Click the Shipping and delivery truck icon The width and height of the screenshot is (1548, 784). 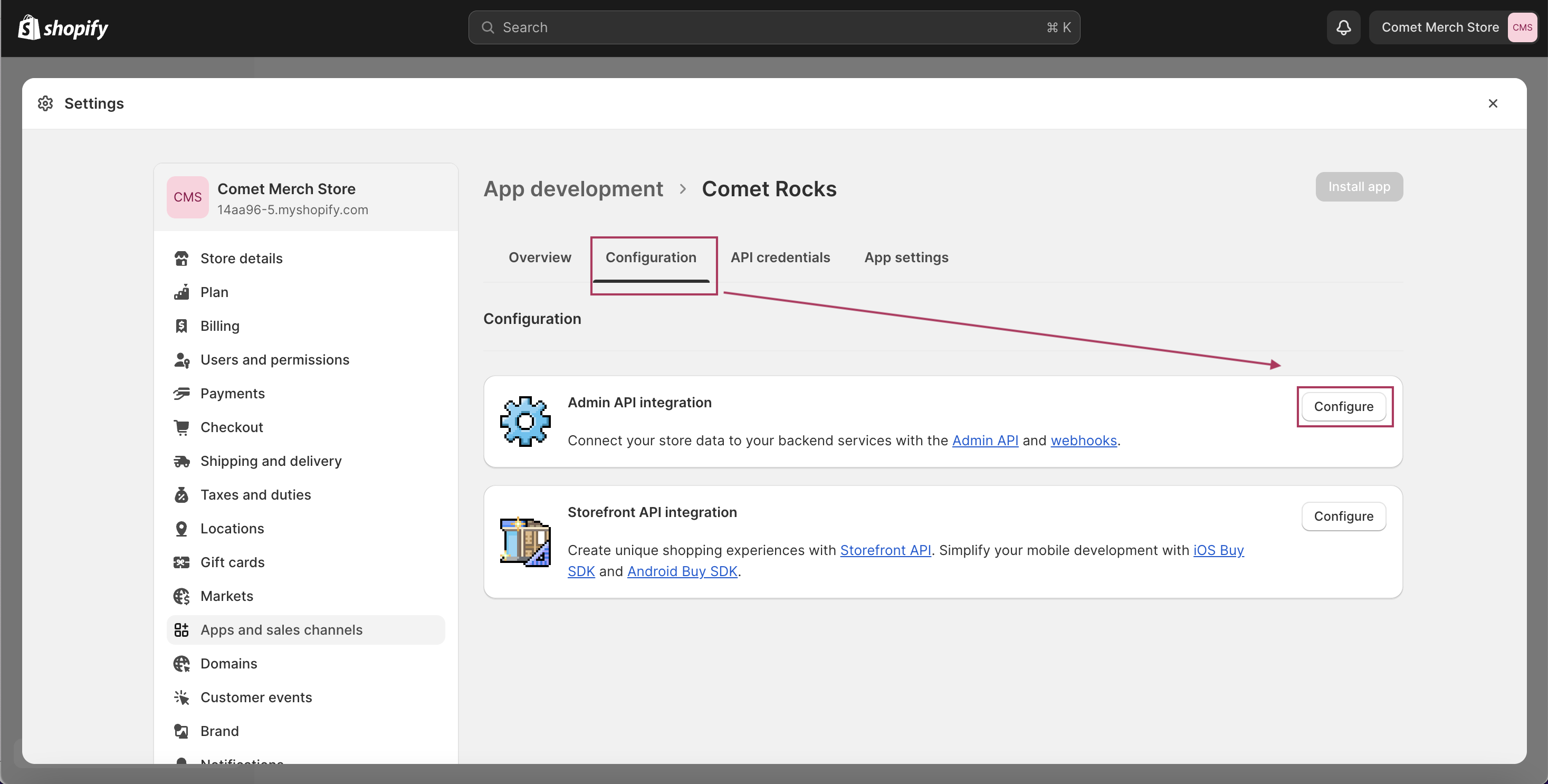click(x=181, y=462)
